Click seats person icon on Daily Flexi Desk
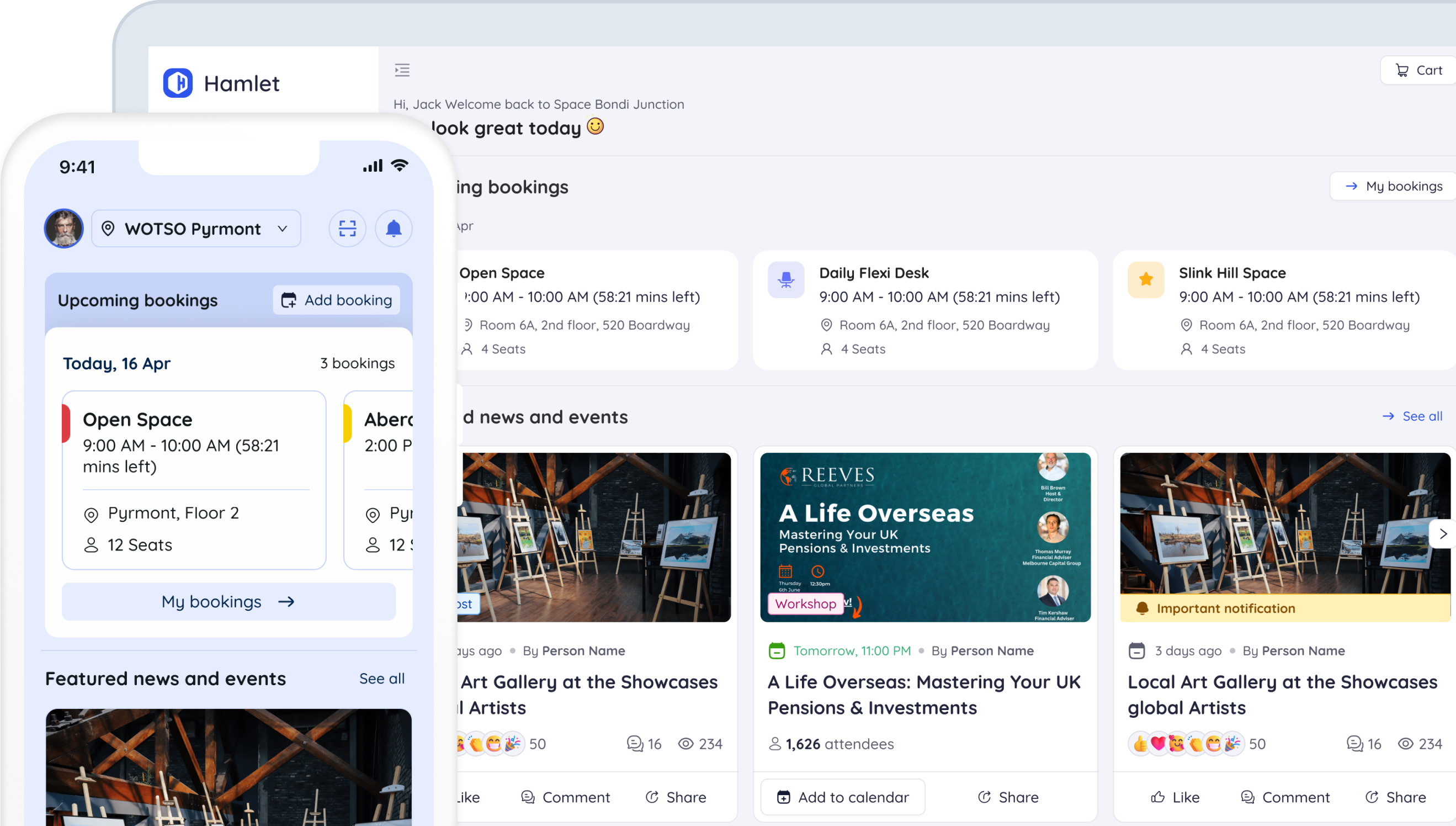 (x=827, y=349)
